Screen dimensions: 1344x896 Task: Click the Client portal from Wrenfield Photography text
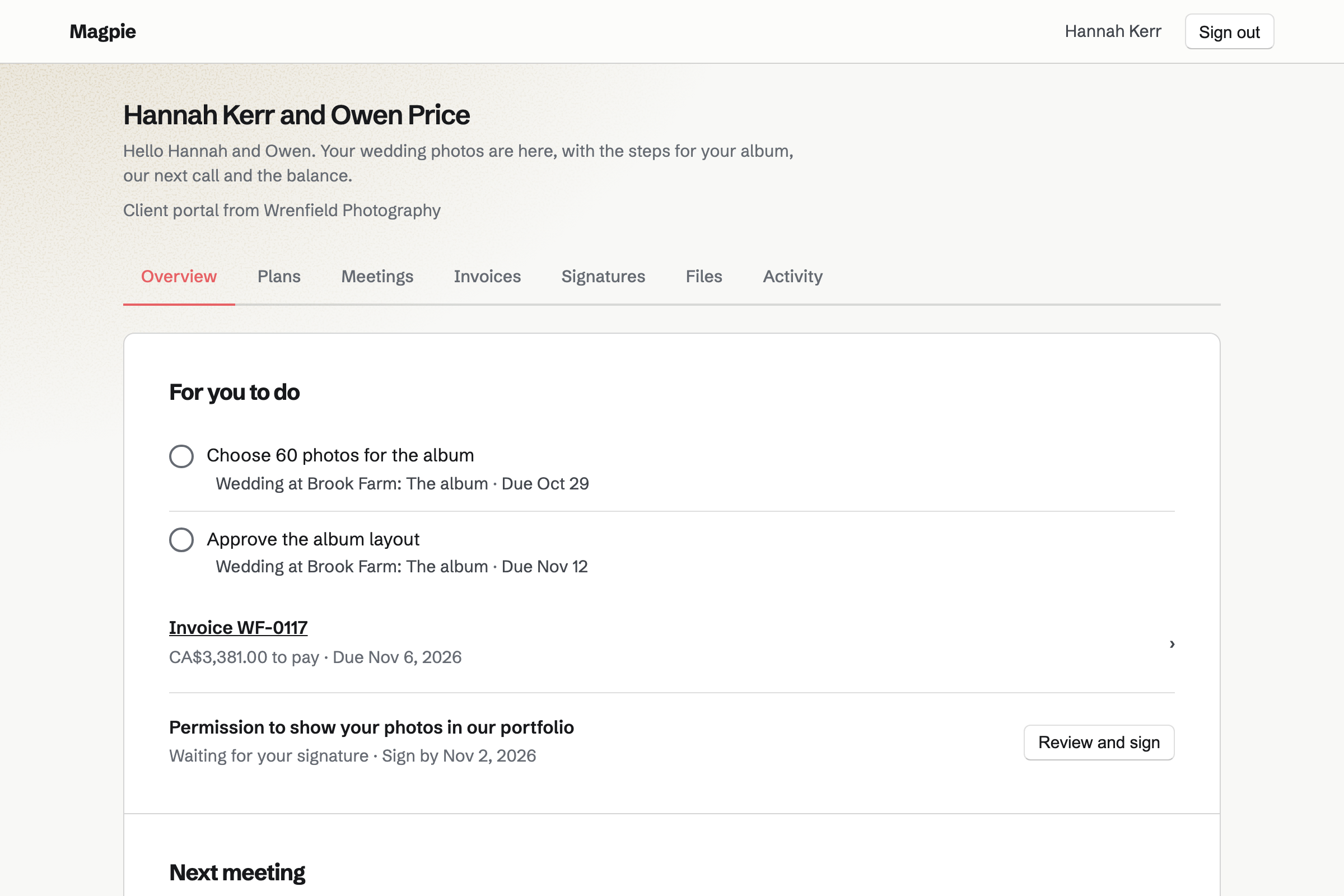282,211
